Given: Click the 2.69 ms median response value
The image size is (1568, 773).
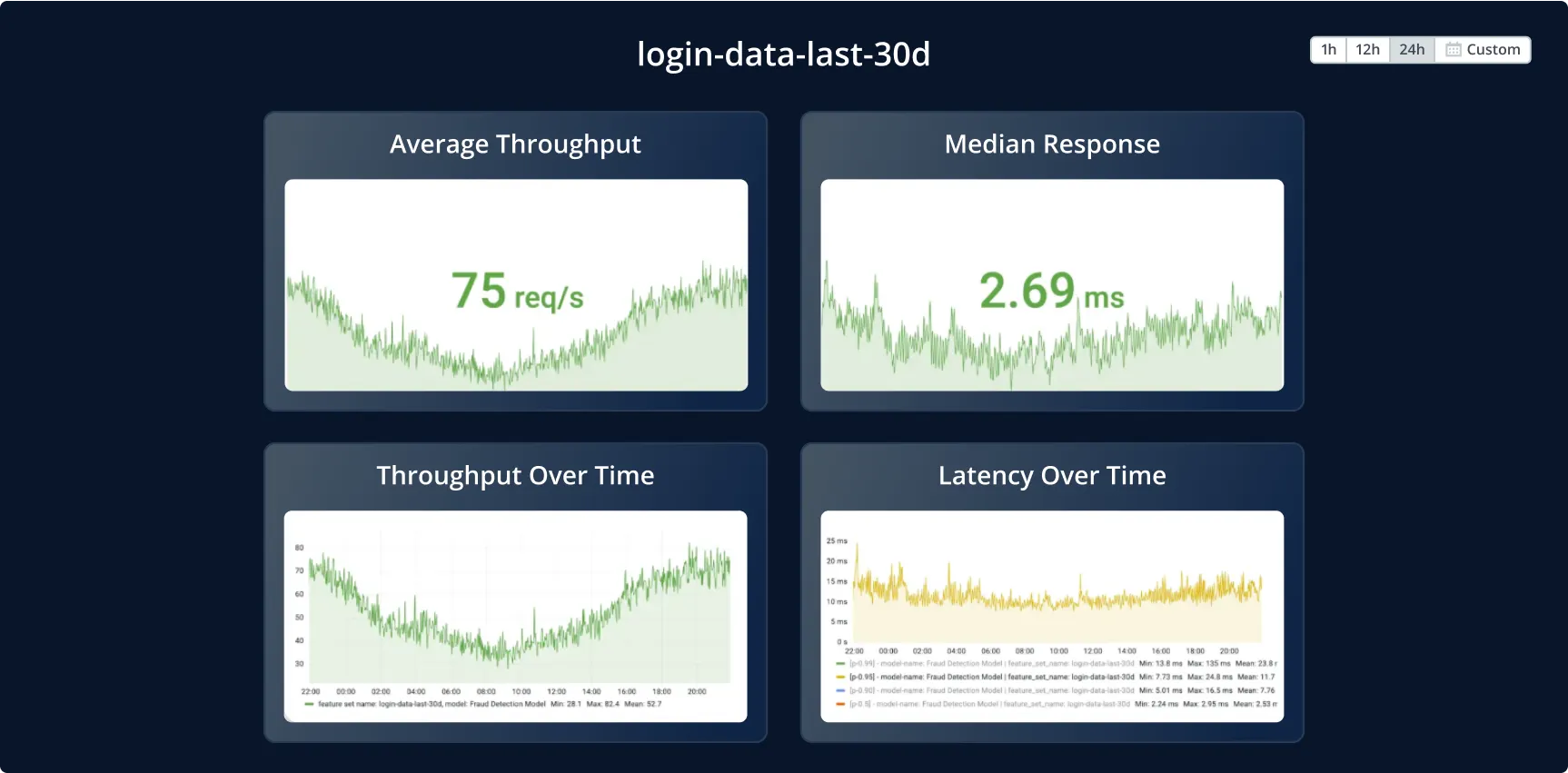Looking at the screenshot, I should tap(1052, 291).
